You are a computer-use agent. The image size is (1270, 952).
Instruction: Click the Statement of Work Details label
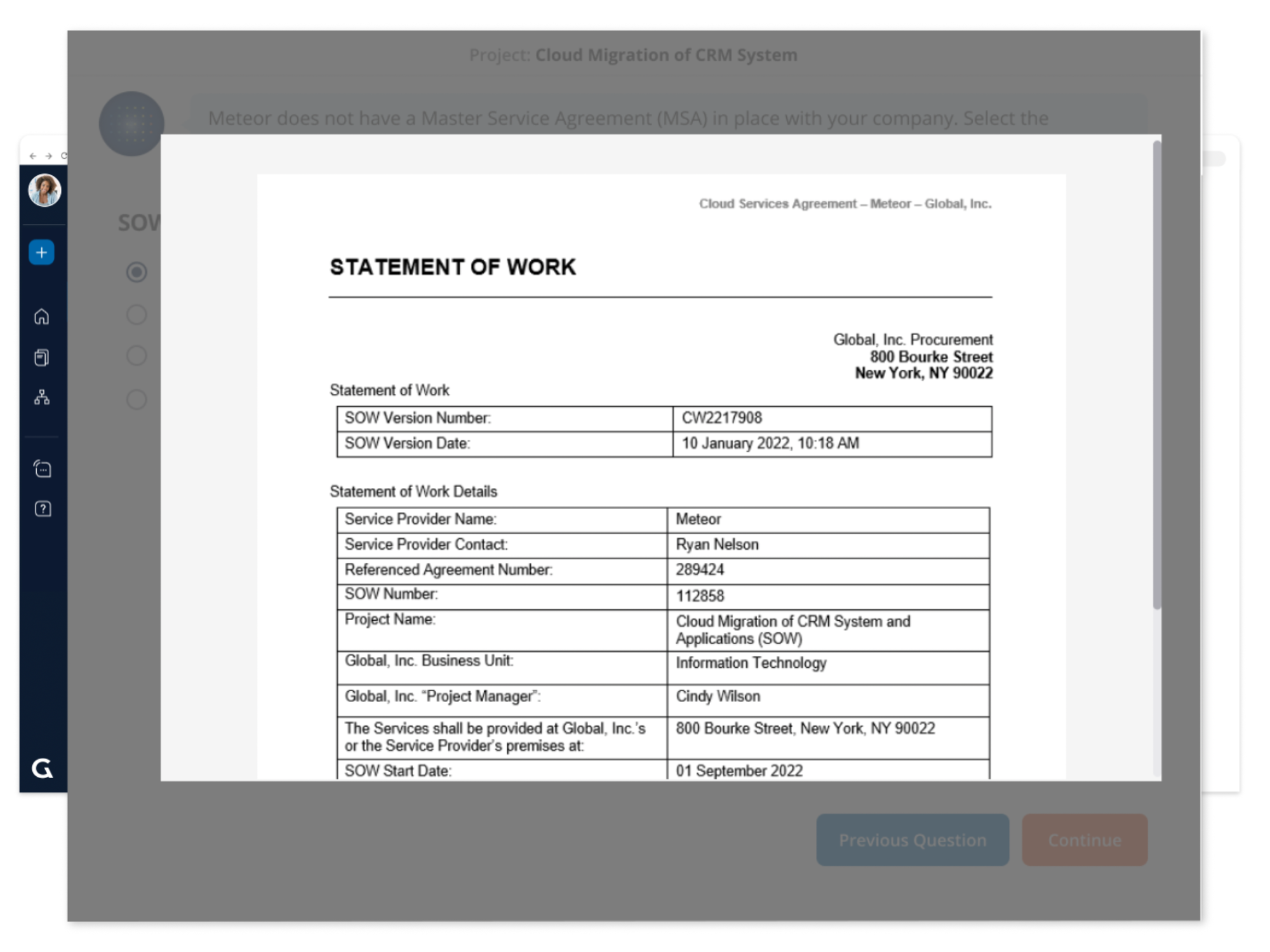pyautogui.click(x=413, y=491)
